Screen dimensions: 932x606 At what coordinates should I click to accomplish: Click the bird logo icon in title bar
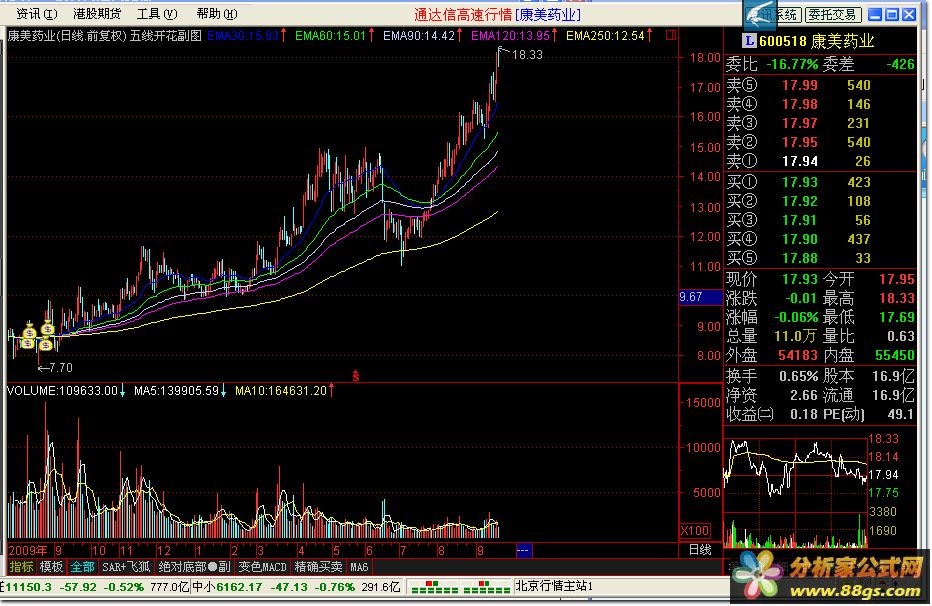tap(759, 15)
